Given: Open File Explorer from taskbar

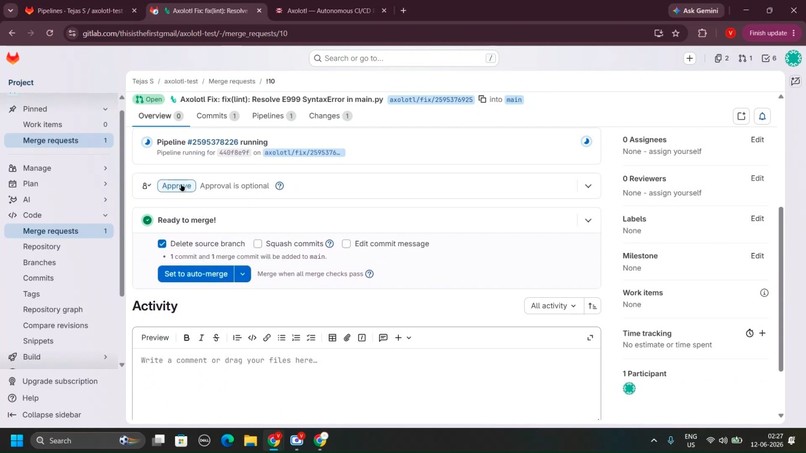Looking at the screenshot, I should click(x=250, y=441).
